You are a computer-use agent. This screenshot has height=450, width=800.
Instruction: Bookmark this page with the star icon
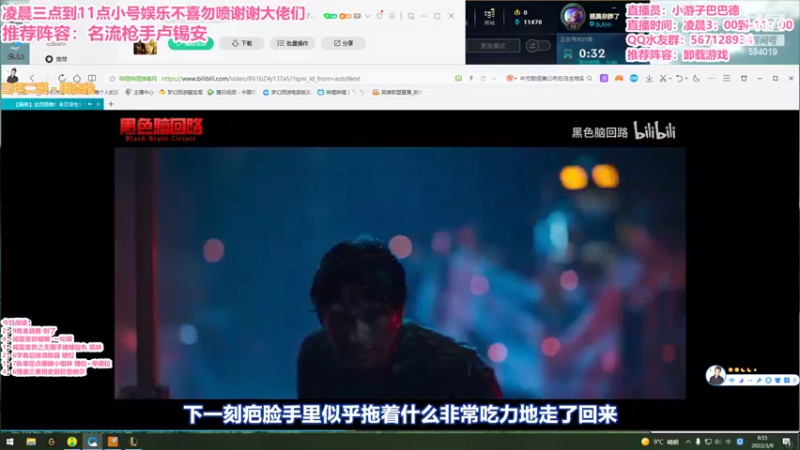pos(113,79)
